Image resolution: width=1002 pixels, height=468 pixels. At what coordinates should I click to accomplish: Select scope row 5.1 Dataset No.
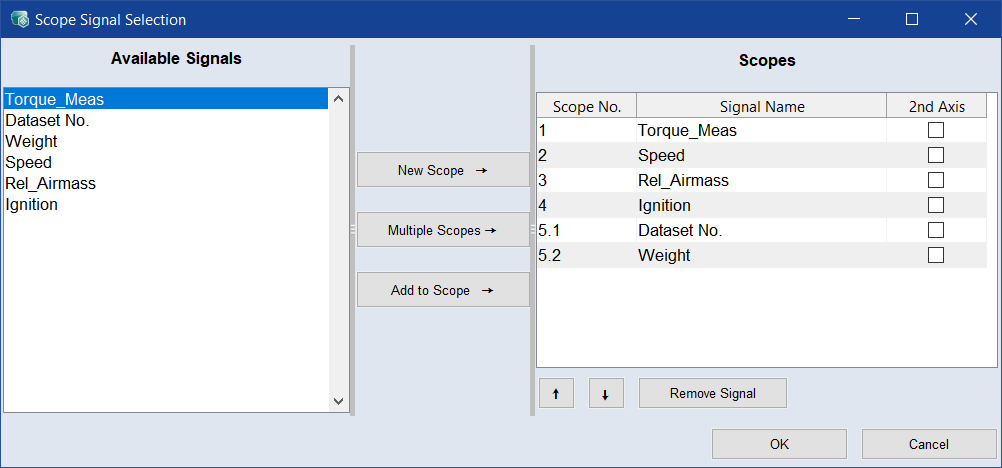[x=680, y=230]
